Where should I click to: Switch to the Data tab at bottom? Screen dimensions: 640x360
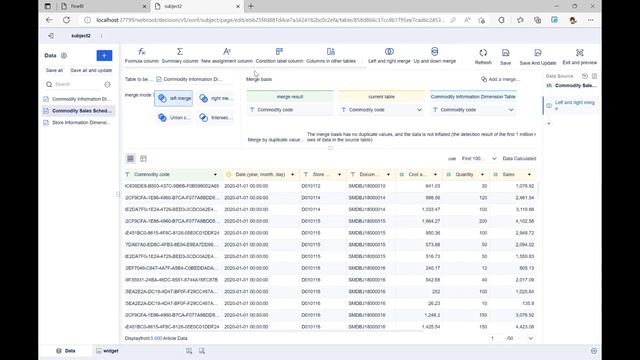tap(66, 351)
